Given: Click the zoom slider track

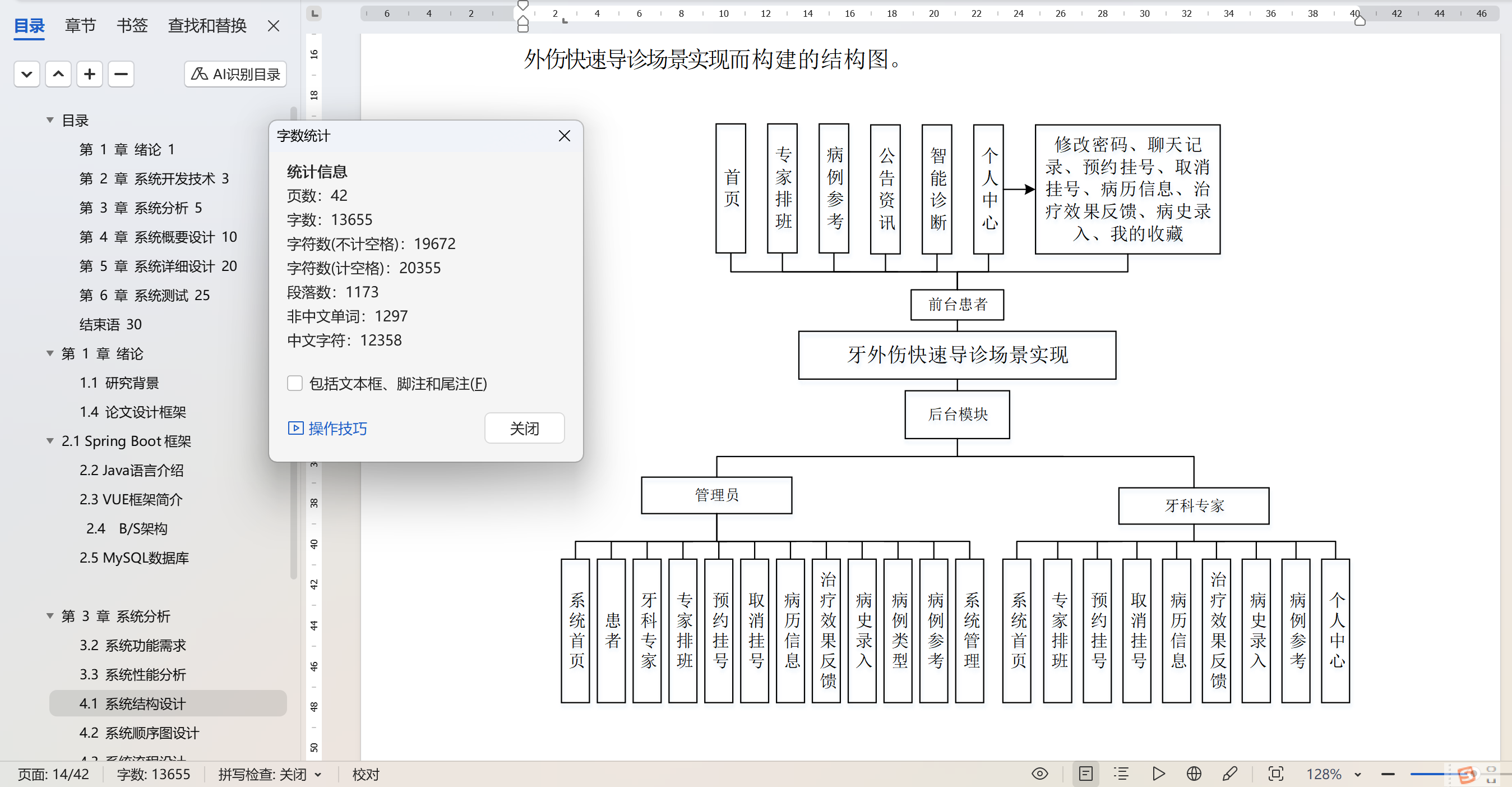Looking at the screenshot, I should point(1426,774).
